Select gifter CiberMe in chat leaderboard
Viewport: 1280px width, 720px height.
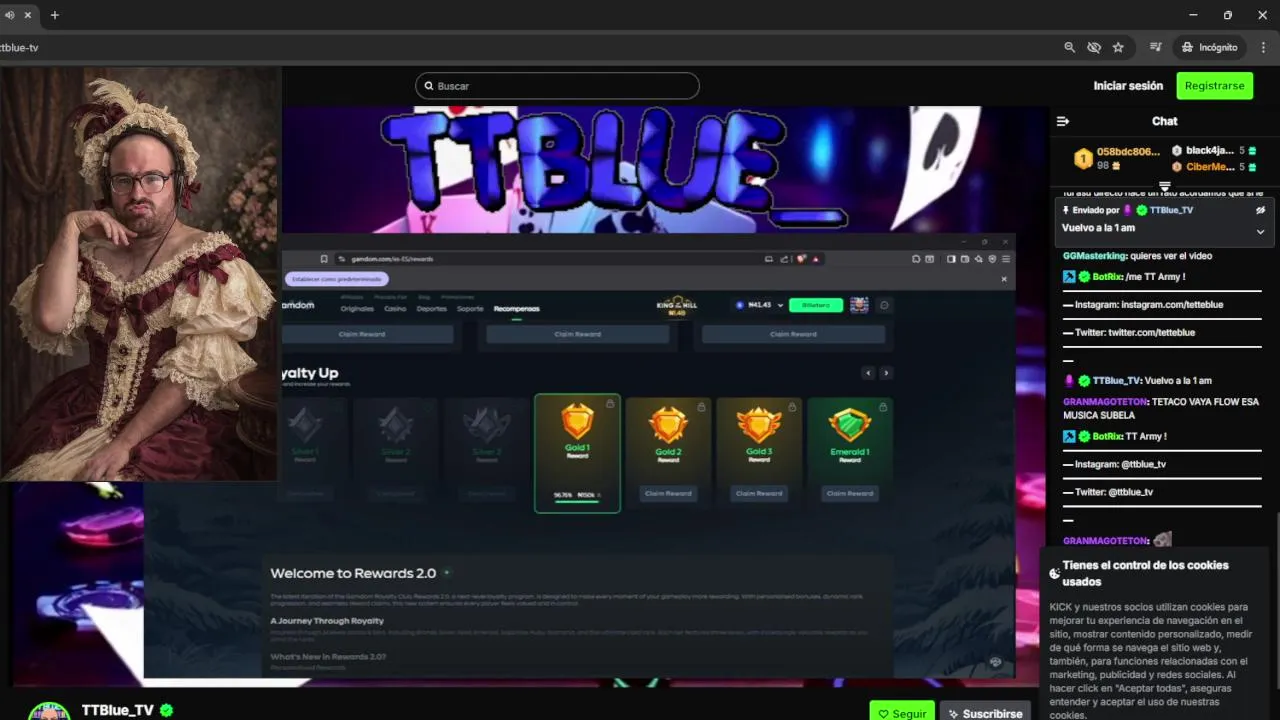[x=1210, y=166]
